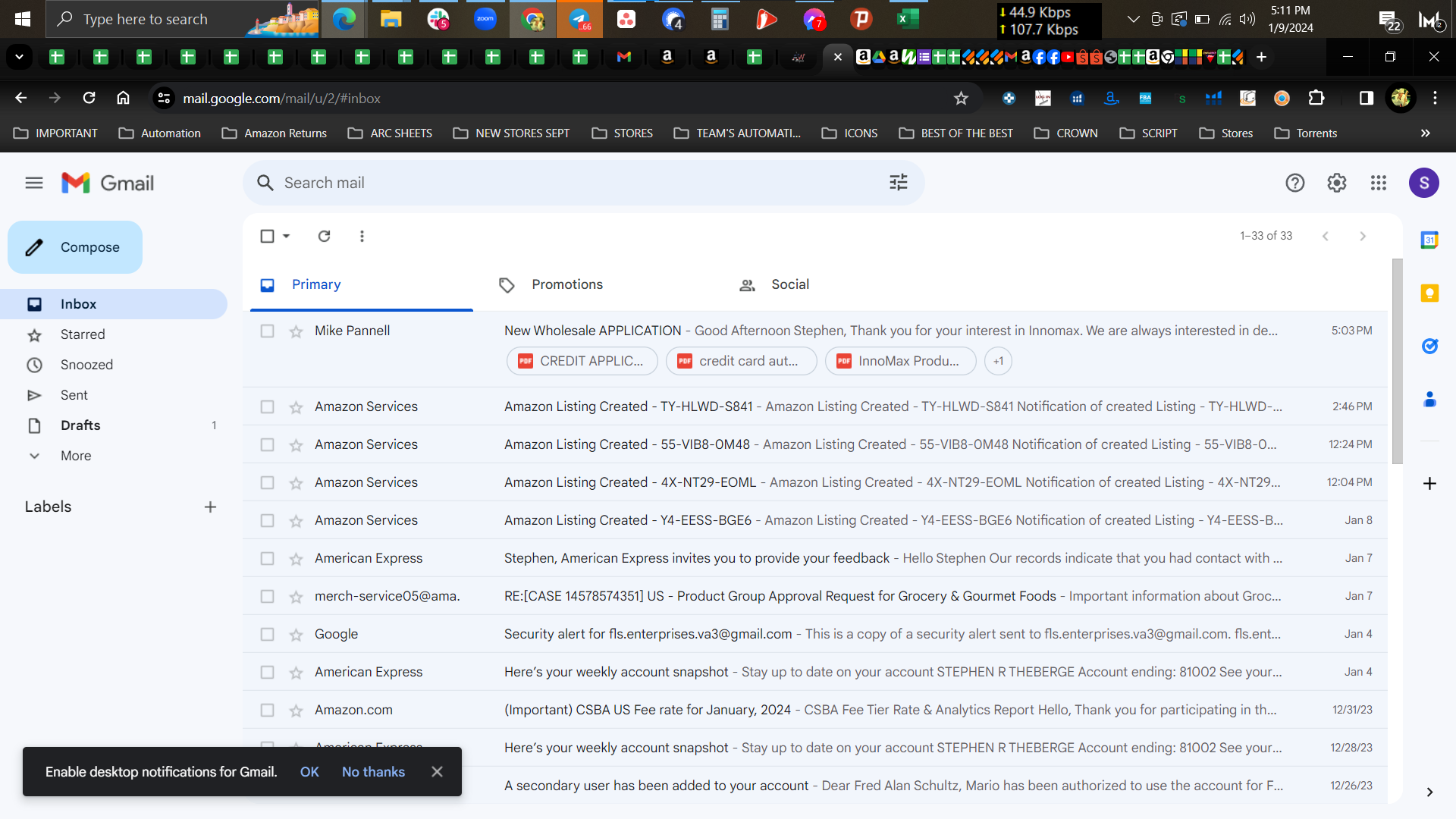Select checkbox for TY-HLWD-S841 listing email
Screen dimensions: 1456x819
tap(267, 406)
